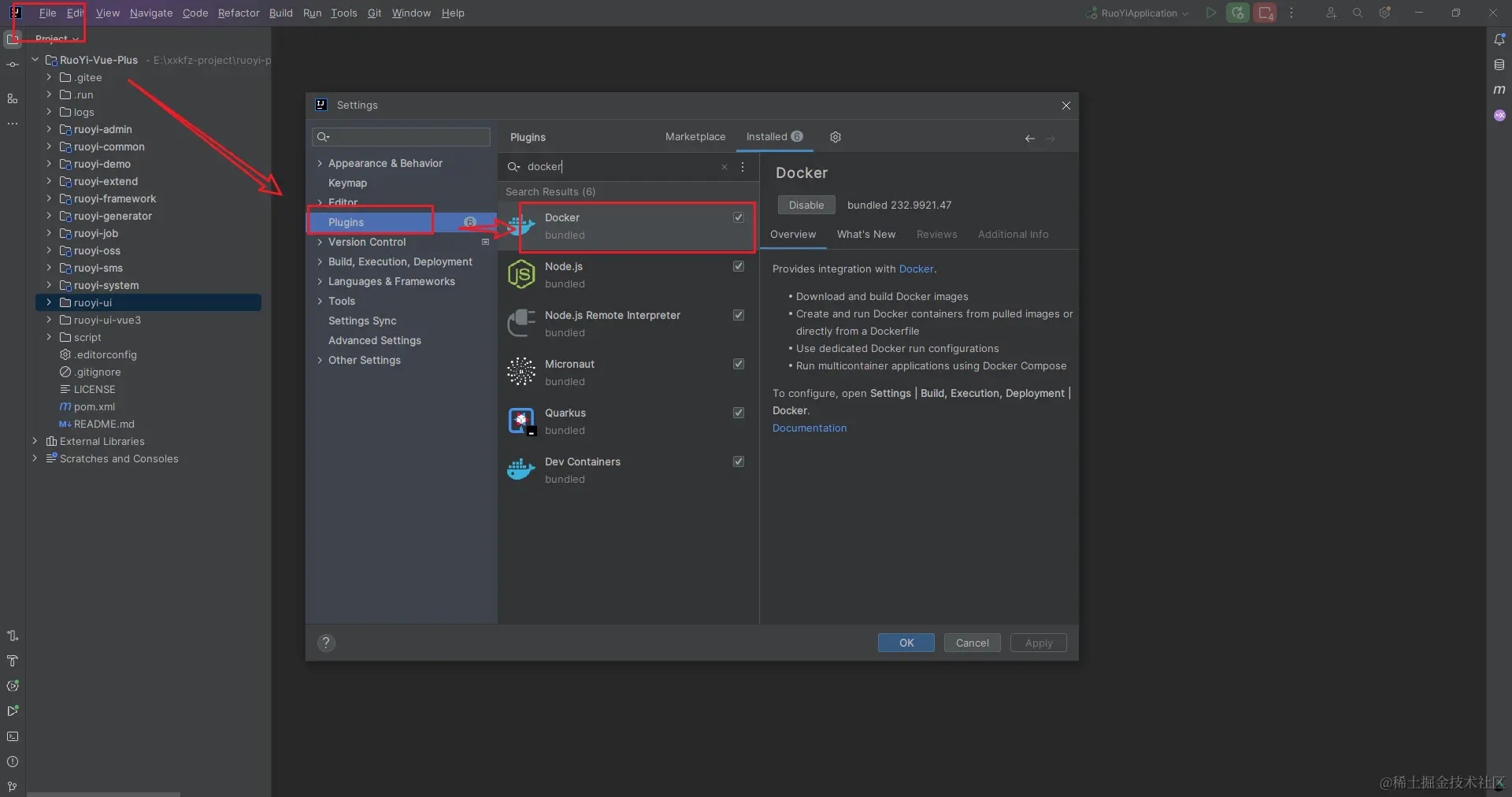This screenshot has height=797, width=1512.
Task: Open the Maven tool window icon
Action: [1499, 90]
